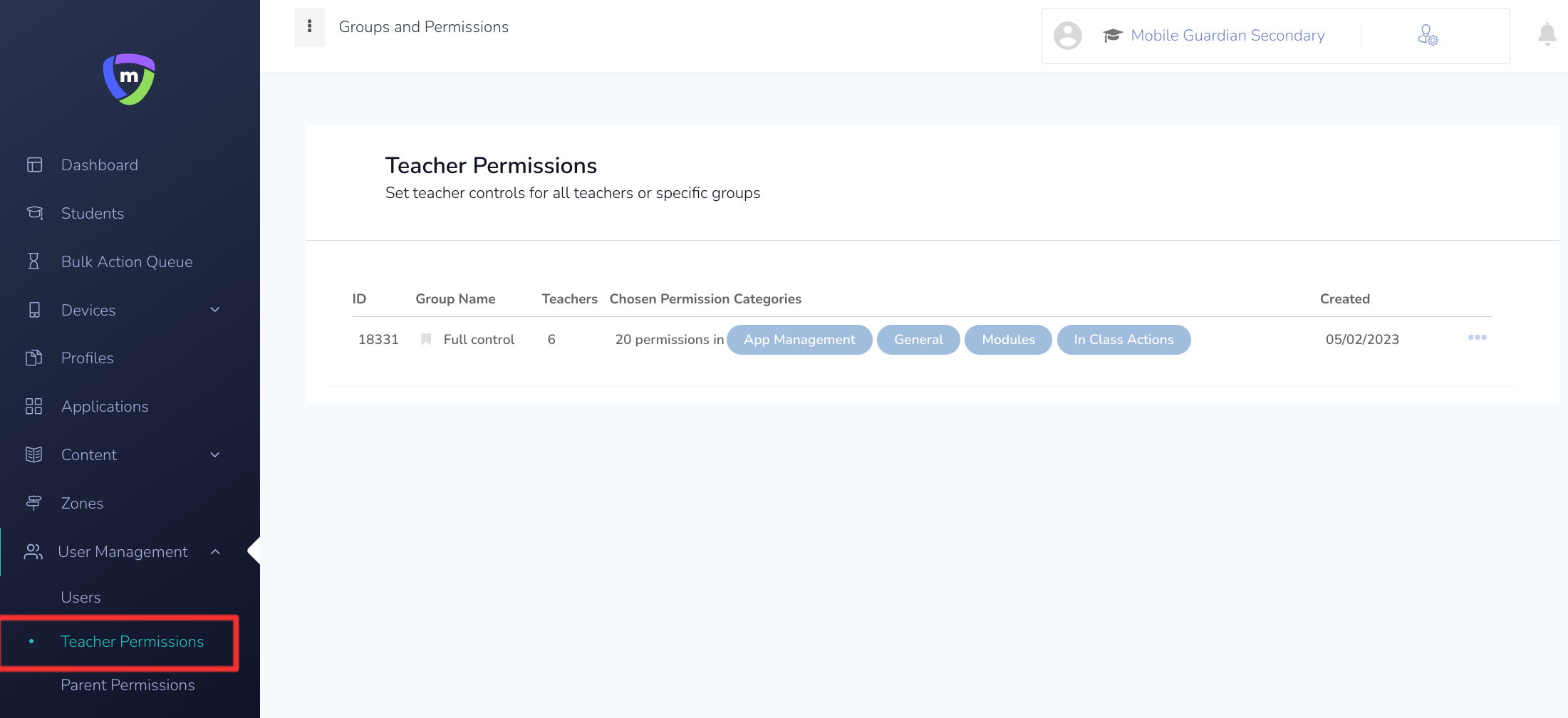Click the Dashboard sidebar icon
1568x718 pixels.
pyautogui.click(x=34, y=165)
